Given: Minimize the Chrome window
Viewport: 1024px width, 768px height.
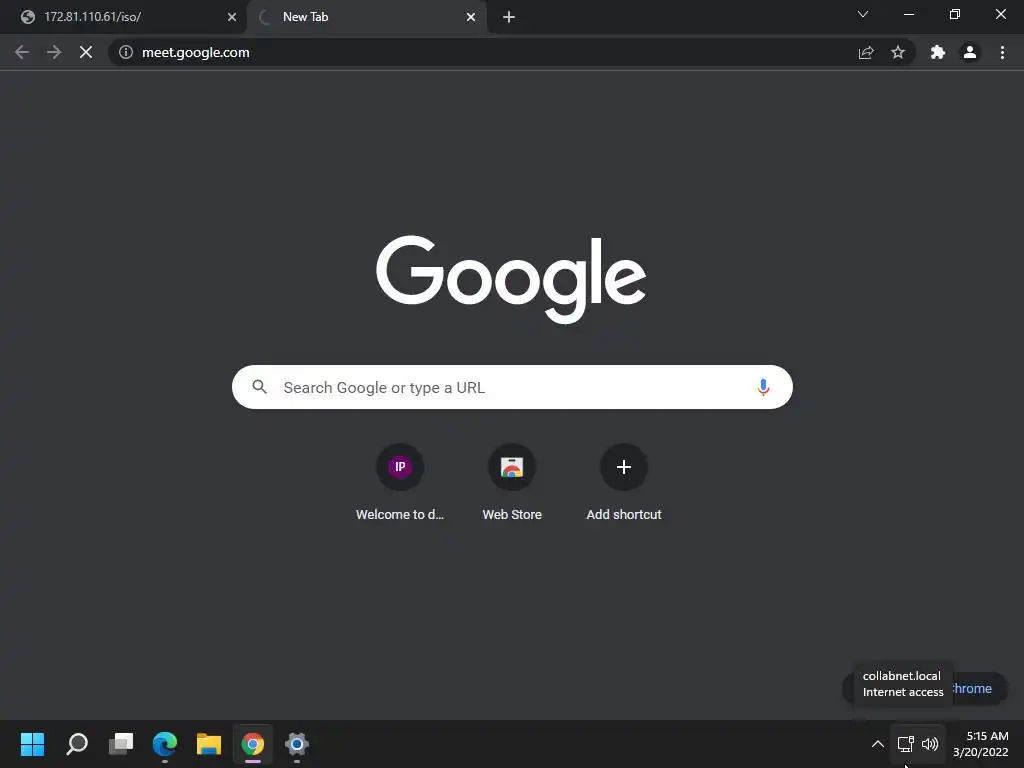Looking at the screenshot, I should [908, 14].
